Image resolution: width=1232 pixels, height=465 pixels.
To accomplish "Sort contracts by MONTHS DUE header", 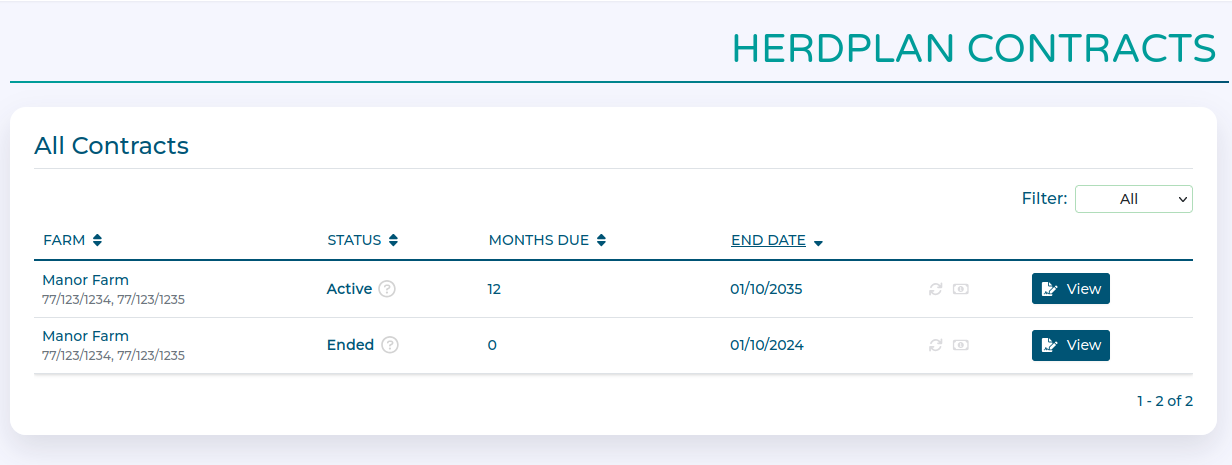I will pos(538,240).
